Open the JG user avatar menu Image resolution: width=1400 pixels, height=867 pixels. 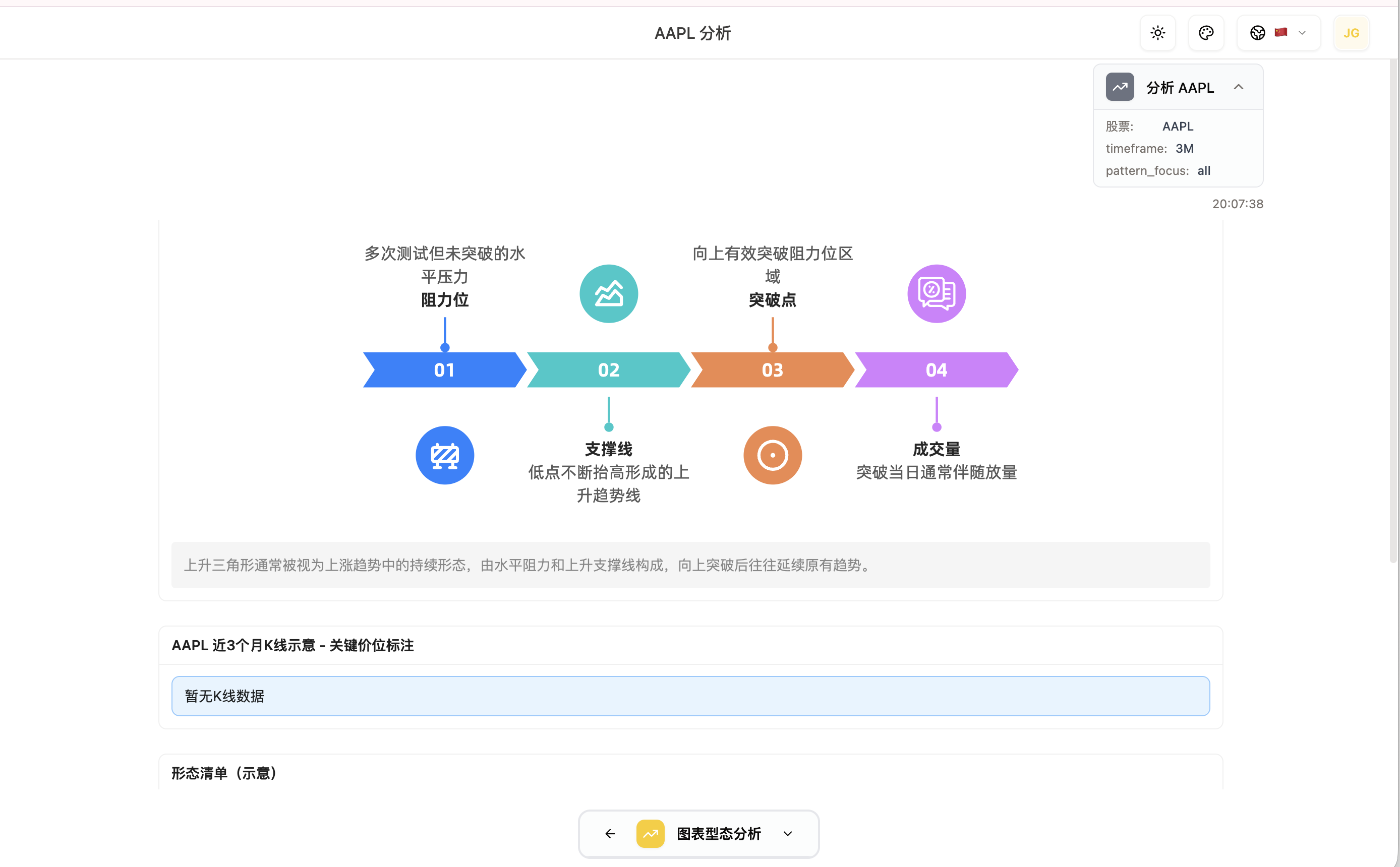pyautogui.click(x=1351, y=33)
